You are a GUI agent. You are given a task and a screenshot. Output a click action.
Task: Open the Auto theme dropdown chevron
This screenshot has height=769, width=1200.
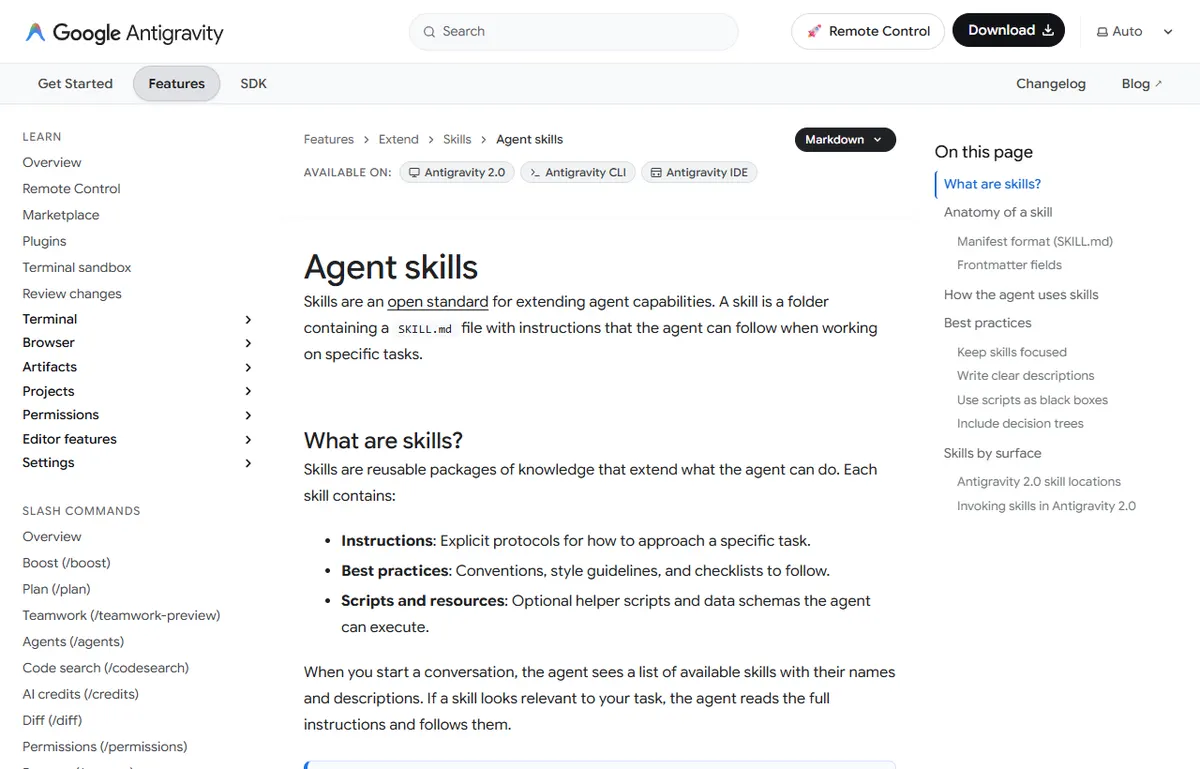pyautogui.click(x=1168, y=32)
